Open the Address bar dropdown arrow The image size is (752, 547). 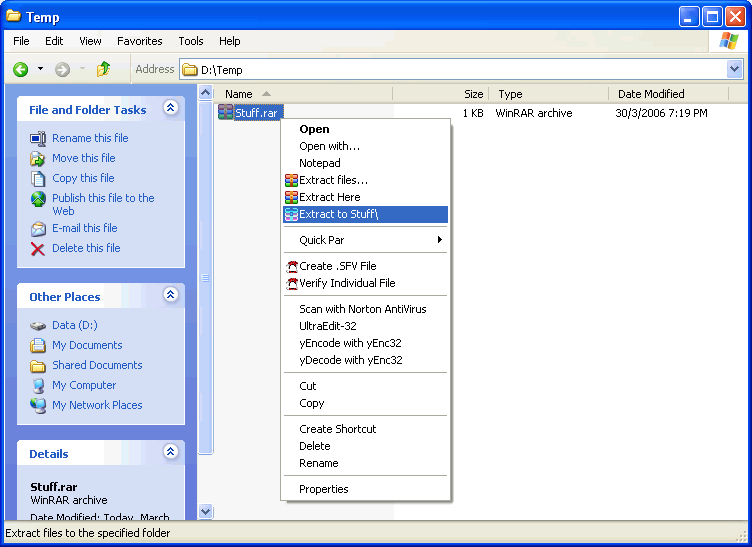[x=735, y=69]
